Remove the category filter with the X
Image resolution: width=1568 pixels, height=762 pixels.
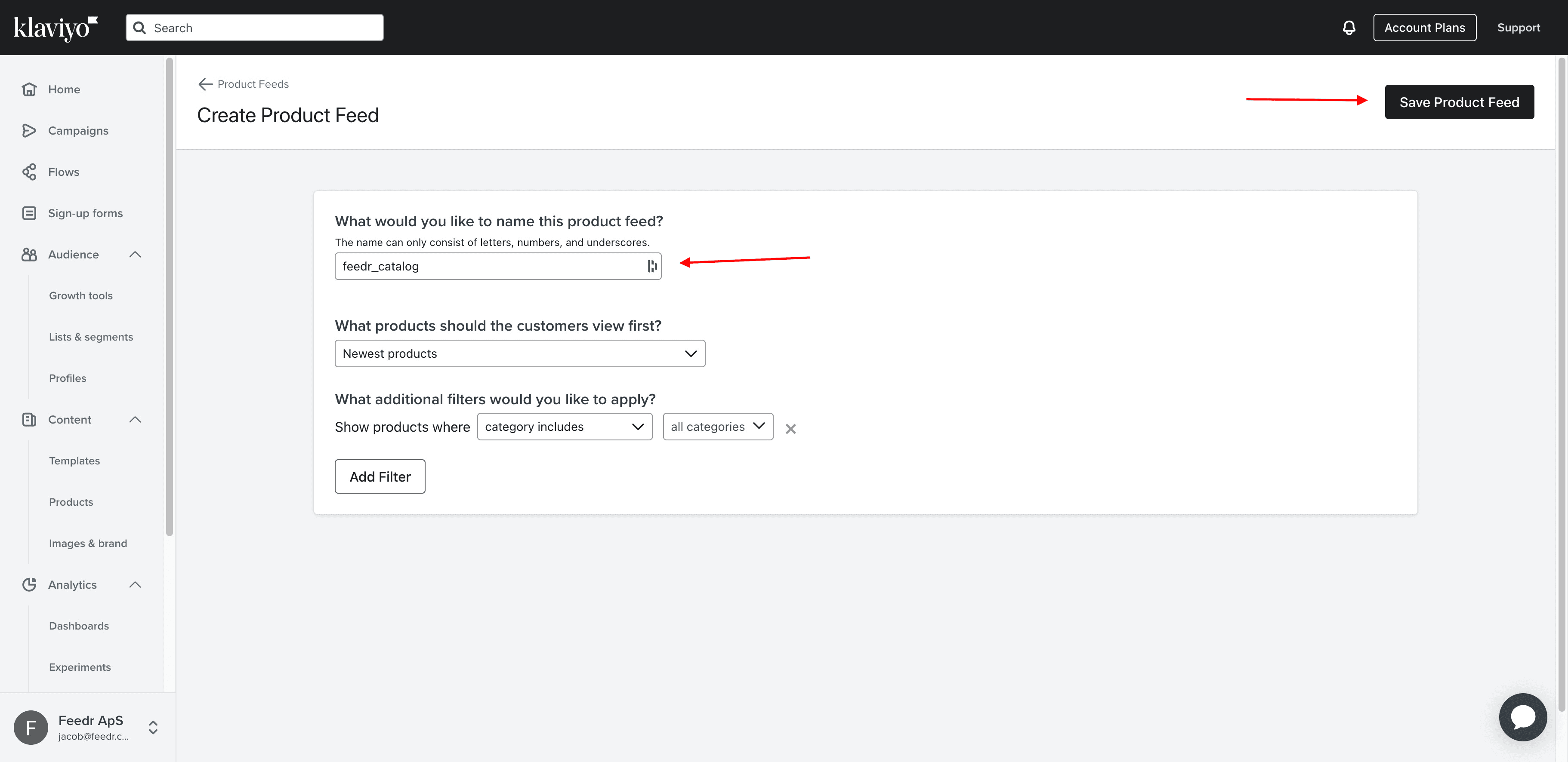tap(791, 429)
